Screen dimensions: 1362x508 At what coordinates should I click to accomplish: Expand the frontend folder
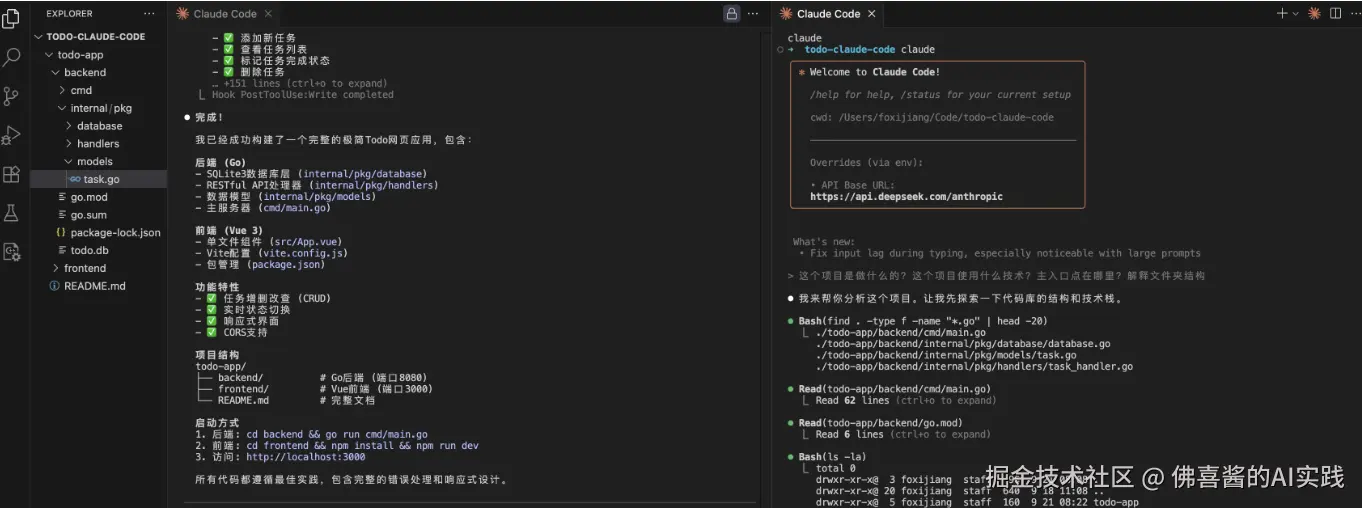[x=55, y=268]
